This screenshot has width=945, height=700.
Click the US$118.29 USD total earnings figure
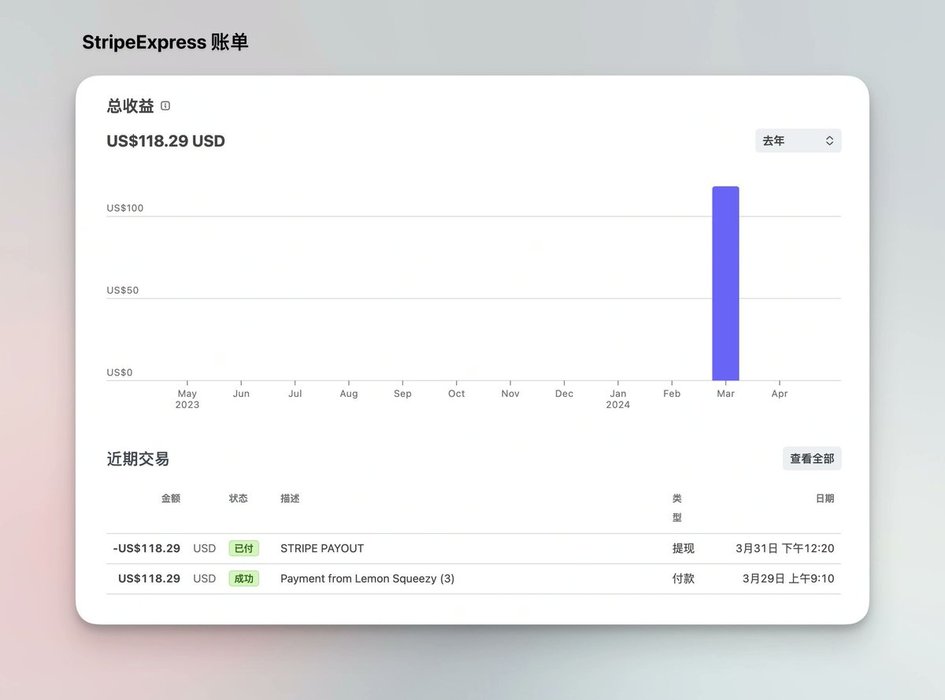[x=166, y=141]
